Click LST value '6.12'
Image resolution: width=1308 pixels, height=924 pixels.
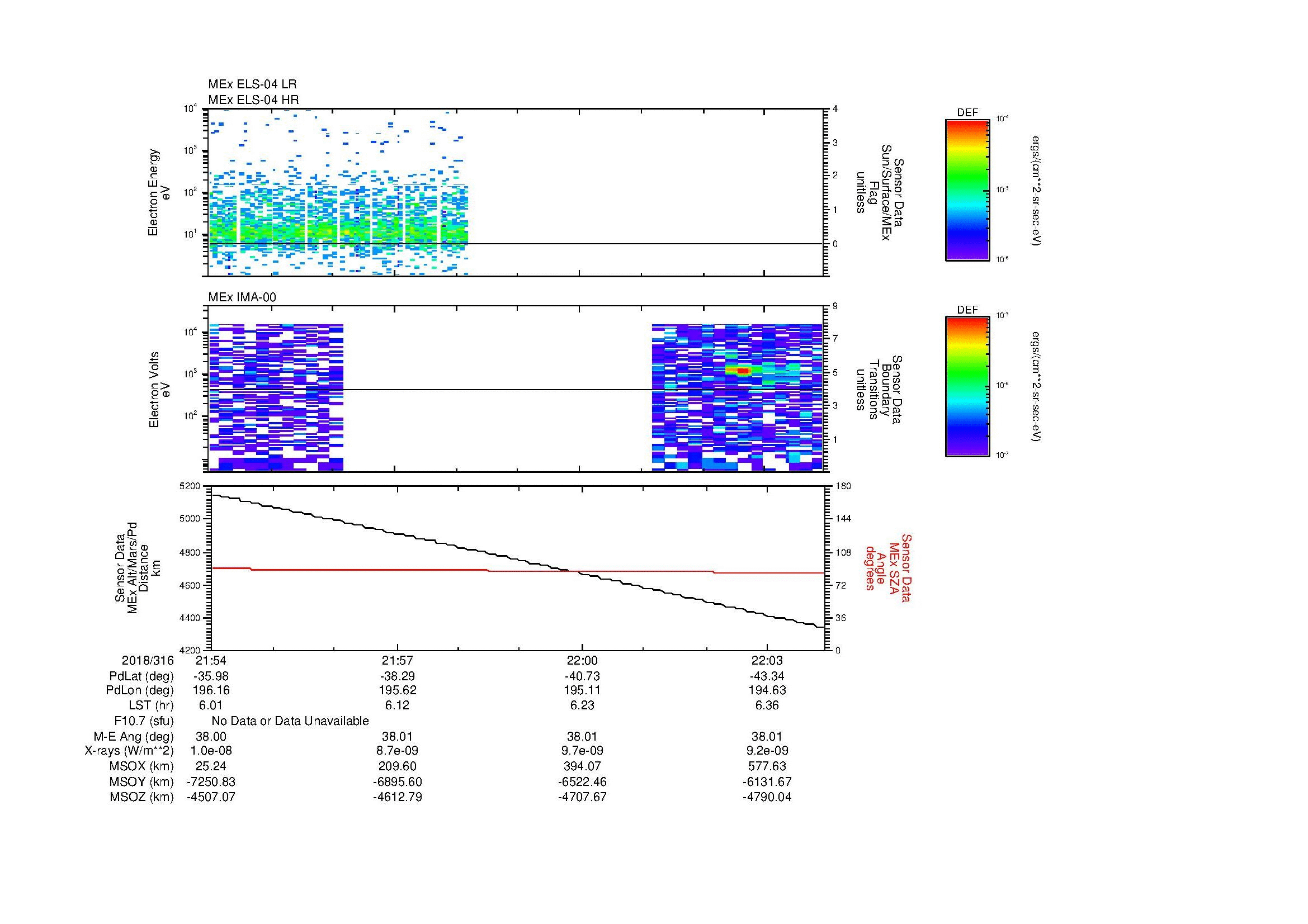pos(397,705)
